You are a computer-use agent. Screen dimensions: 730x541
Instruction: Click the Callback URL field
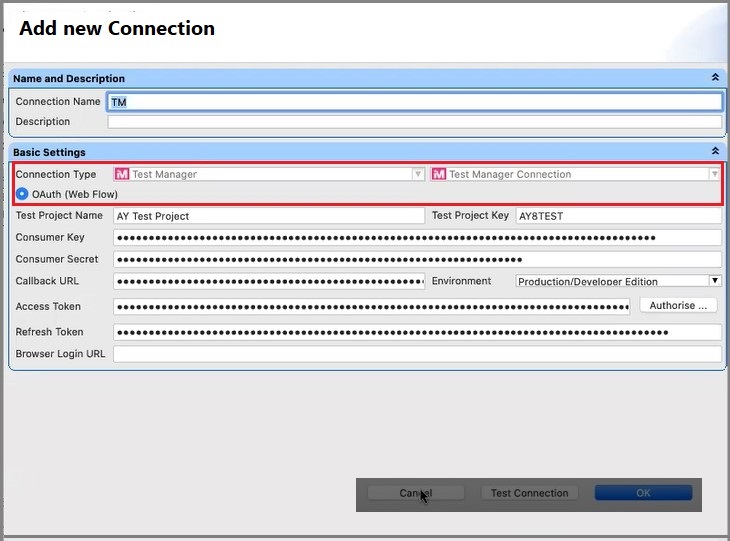tap(269, 281)
